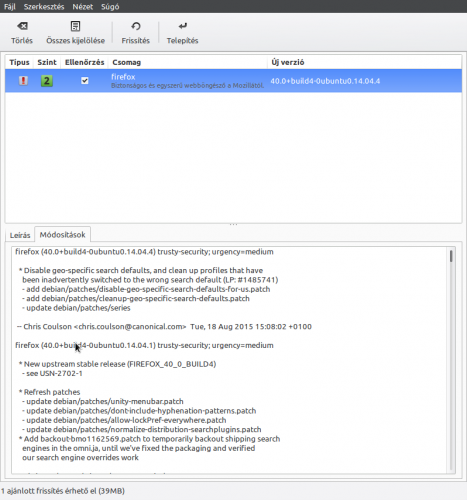Click the Frissítés refresh icon
This screenshot has height=500, width=467.
[136, 26]
